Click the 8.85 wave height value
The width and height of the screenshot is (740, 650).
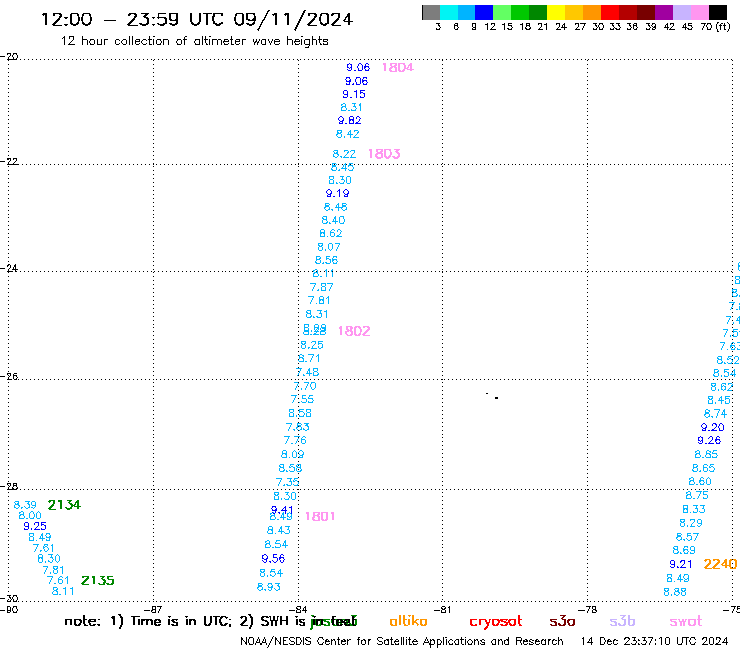706,455
